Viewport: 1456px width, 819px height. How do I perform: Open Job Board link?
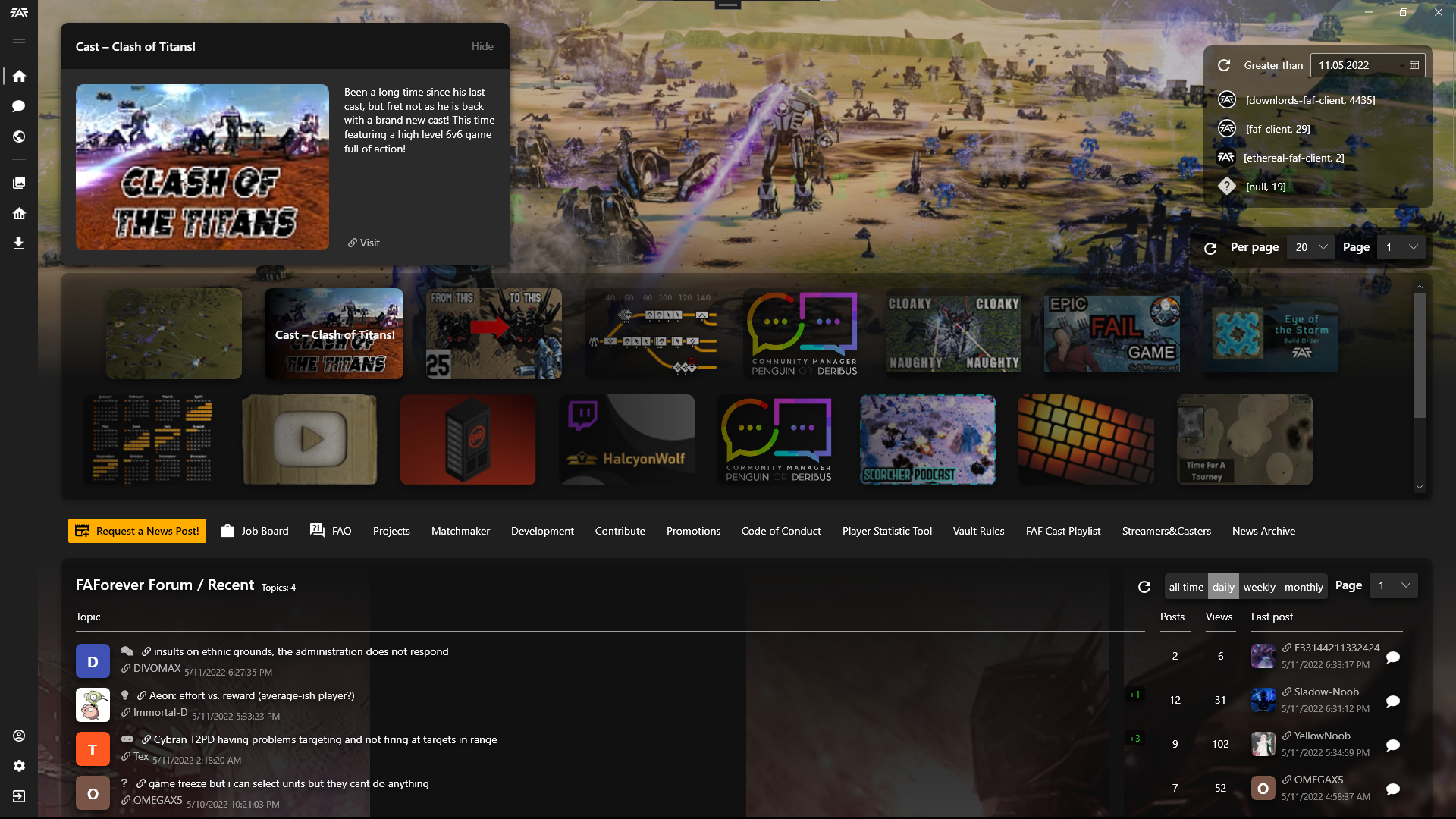pos(255,531)
